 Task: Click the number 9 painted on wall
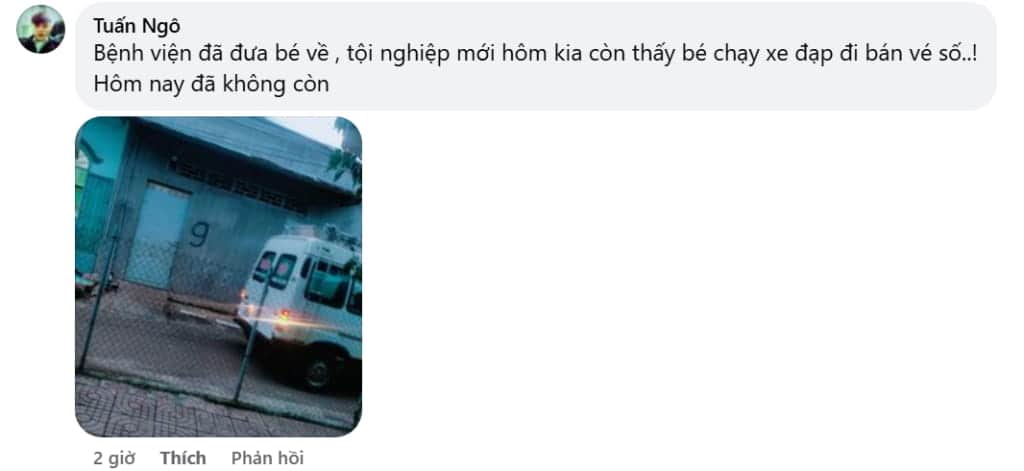(200, 234)
